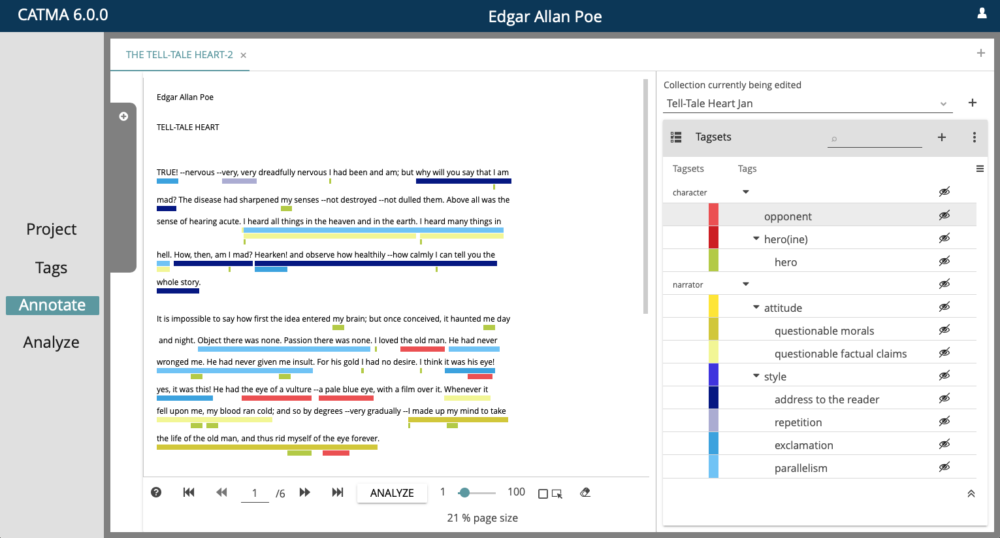This screenshot has width=1000, height=538.
Task: Jump to the first page
Action: [x=189, y=492]
